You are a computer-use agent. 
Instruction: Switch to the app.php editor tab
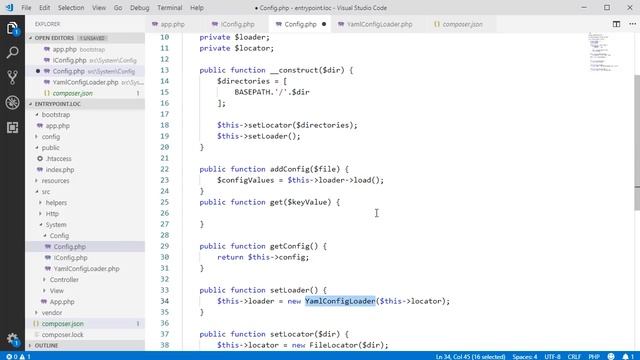[x=172, y=24]
